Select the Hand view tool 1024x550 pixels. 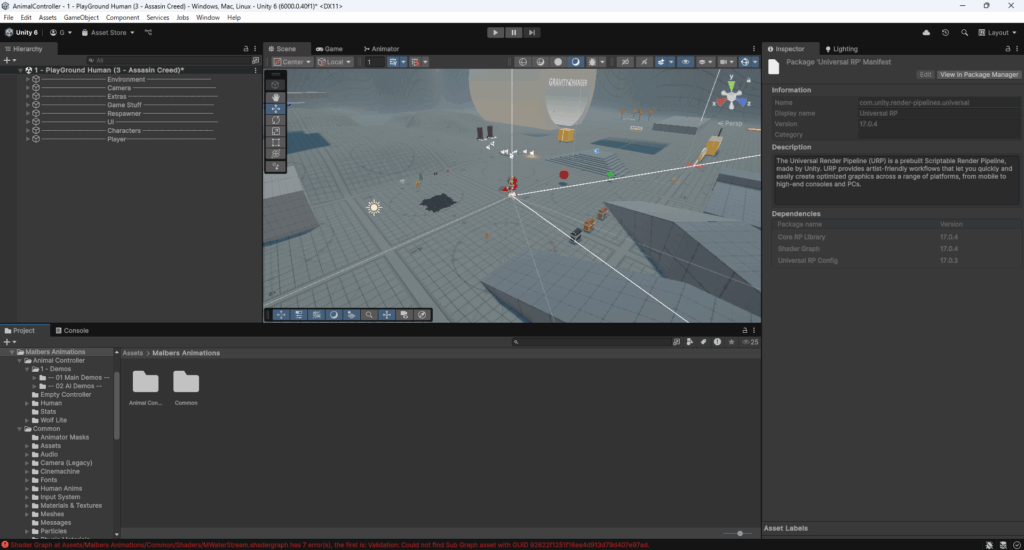(x=276, y=97)
